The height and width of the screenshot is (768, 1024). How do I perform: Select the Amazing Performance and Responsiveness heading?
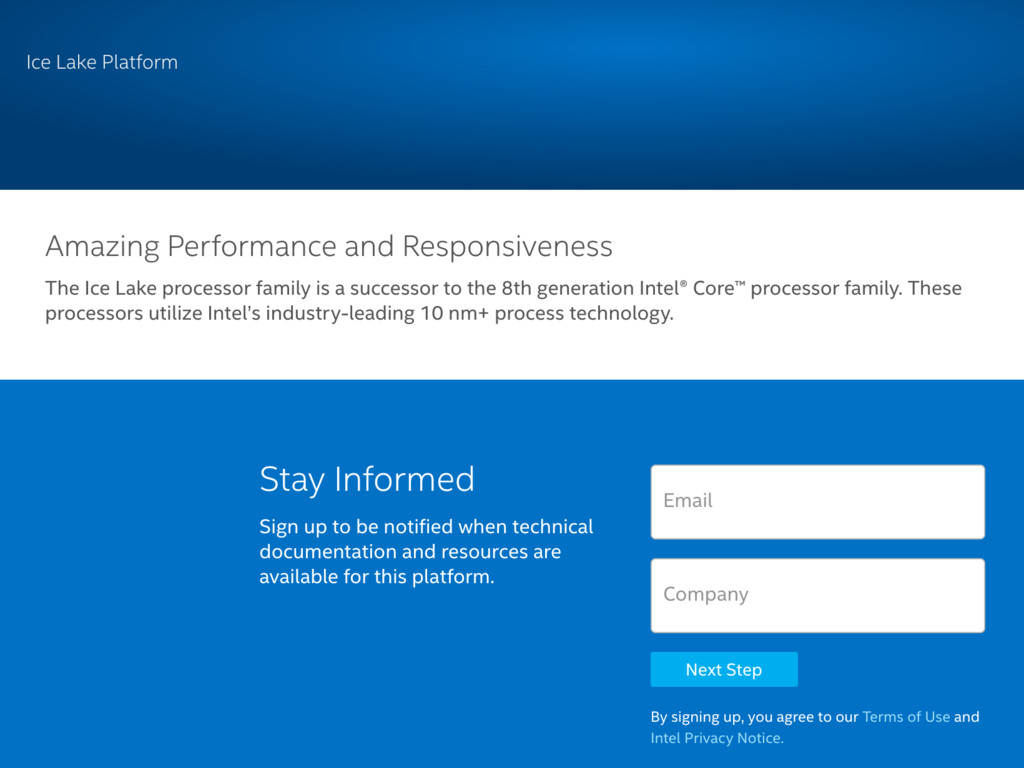328,246
